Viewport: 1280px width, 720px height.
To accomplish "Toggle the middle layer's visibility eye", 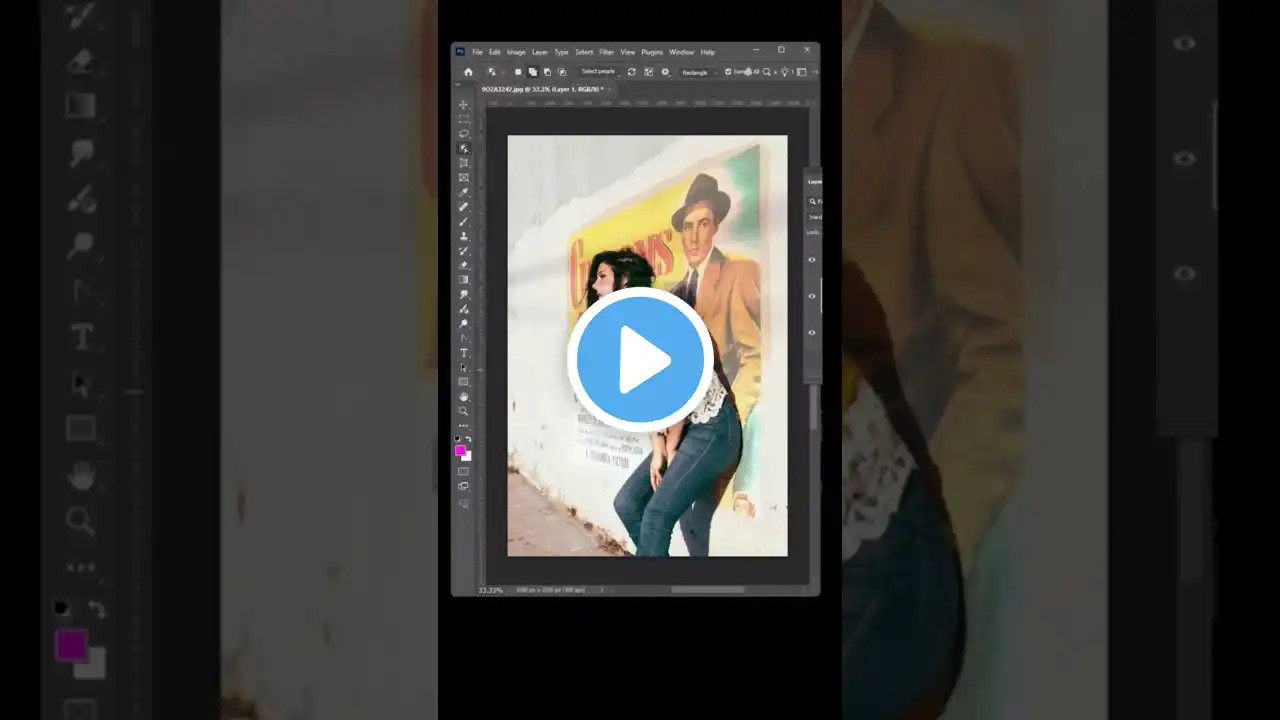I will [x=812, y=296].
